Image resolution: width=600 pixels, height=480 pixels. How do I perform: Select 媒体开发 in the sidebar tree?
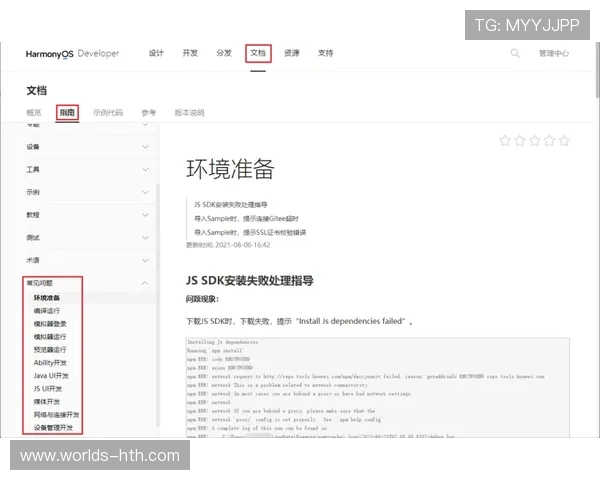(x=47, y=402)
